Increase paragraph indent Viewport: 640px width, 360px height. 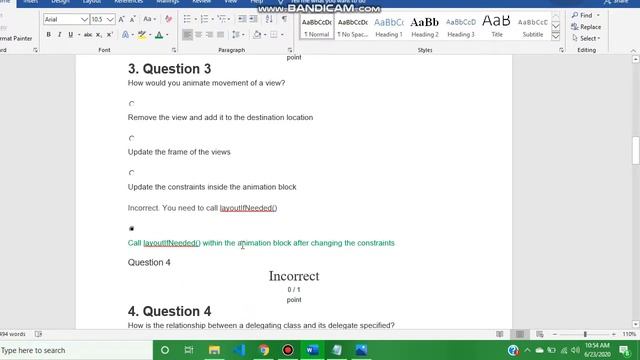coord(253,19)
